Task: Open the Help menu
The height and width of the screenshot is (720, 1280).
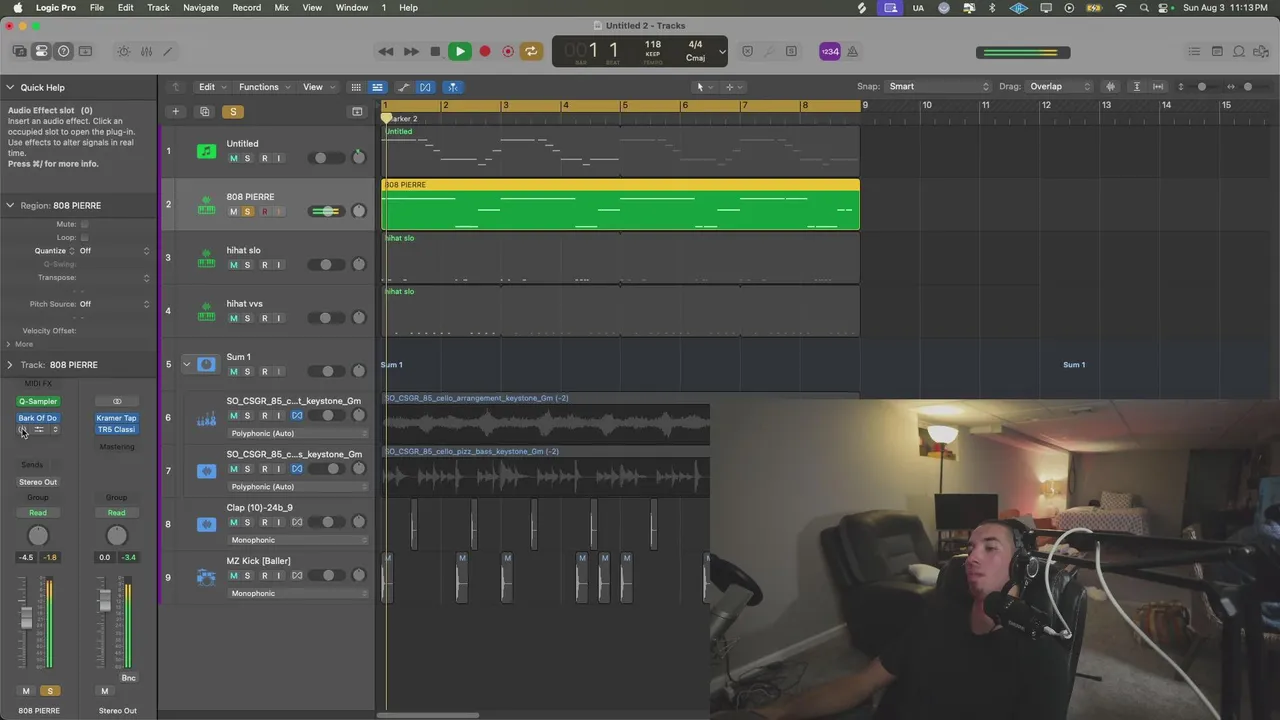Action: tap(409, 7)
